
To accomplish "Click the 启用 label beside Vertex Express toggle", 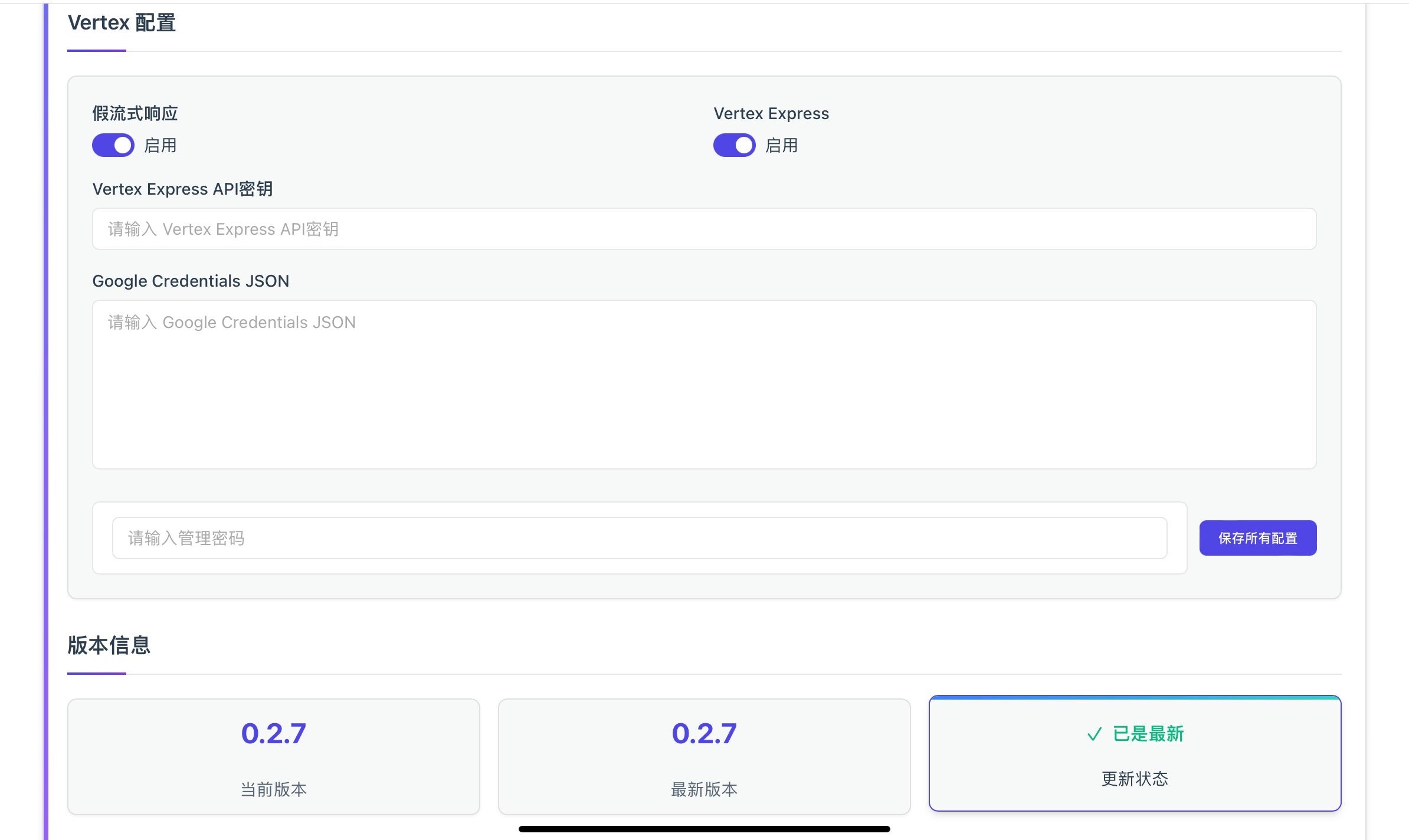I will click(781, 145).
